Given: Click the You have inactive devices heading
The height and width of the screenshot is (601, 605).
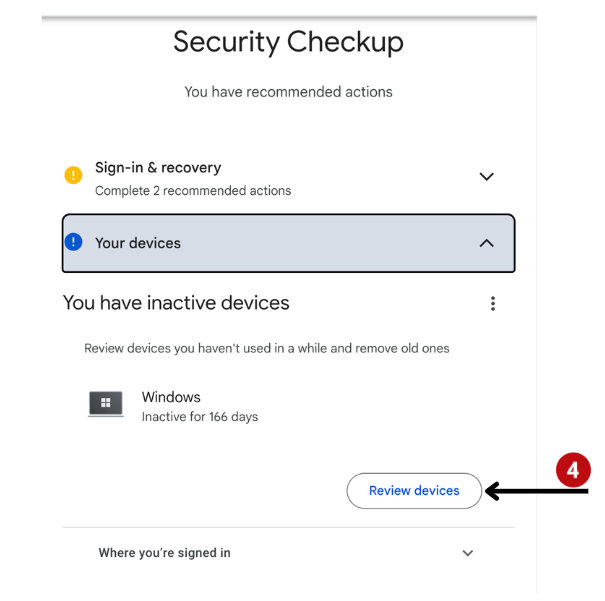Looking at the screenshot, I should click(x=176, y=303).
